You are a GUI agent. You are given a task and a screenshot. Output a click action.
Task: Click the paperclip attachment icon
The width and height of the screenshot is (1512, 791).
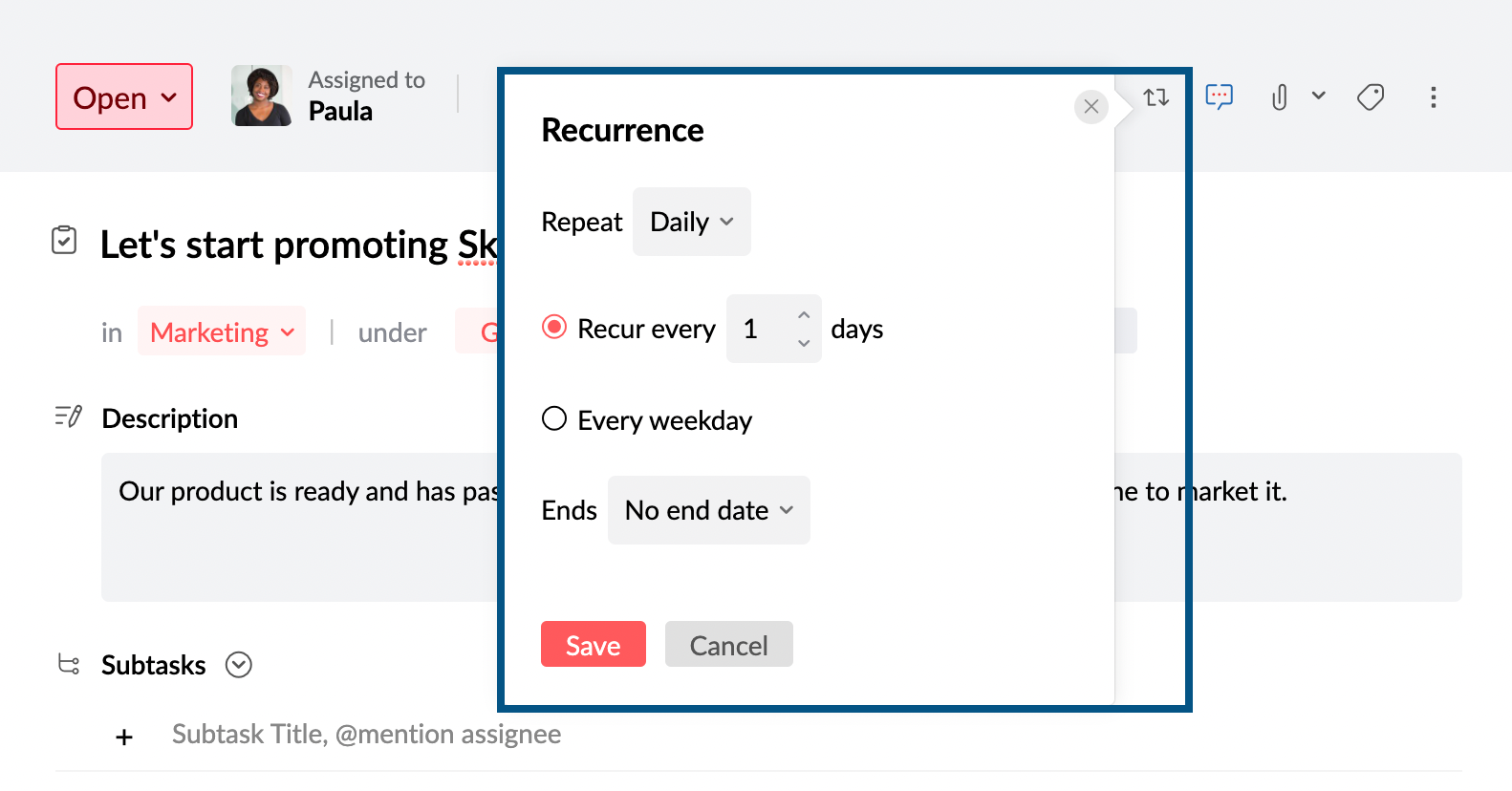tap(1279, 96)
